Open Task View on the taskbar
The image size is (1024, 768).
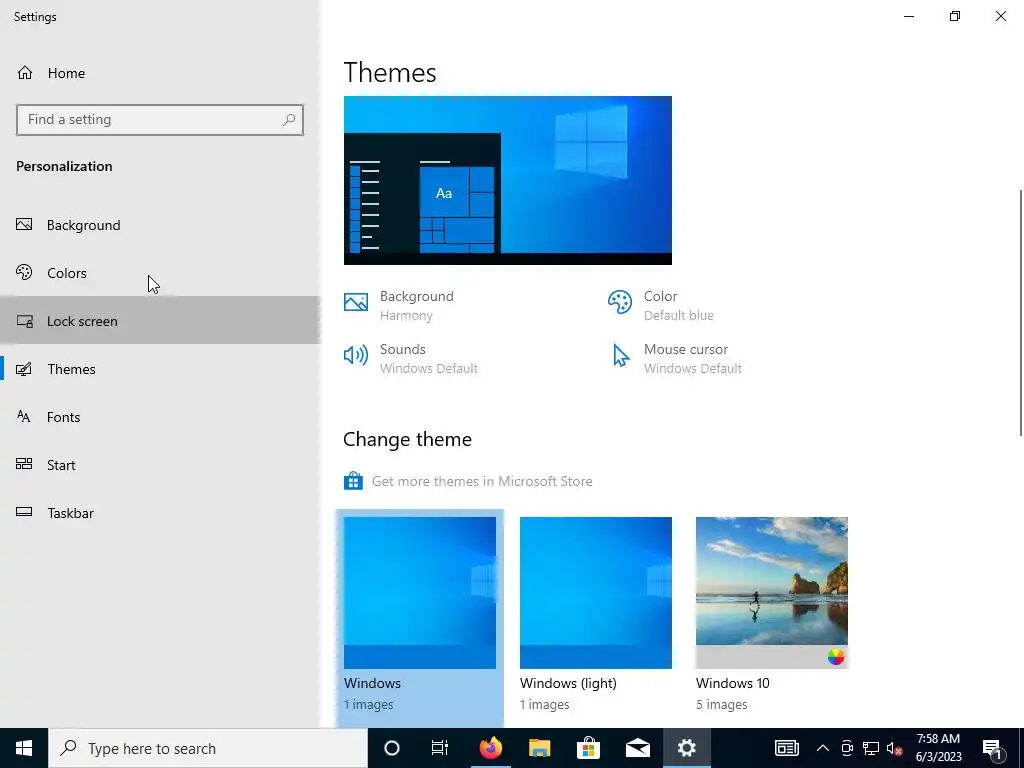440,748
